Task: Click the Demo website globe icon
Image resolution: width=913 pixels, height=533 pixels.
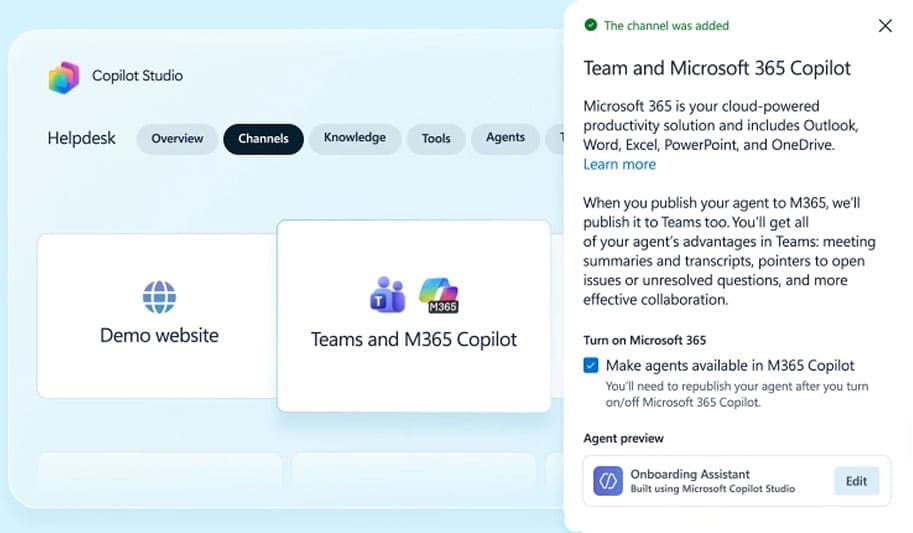Action: pos(159,297)
